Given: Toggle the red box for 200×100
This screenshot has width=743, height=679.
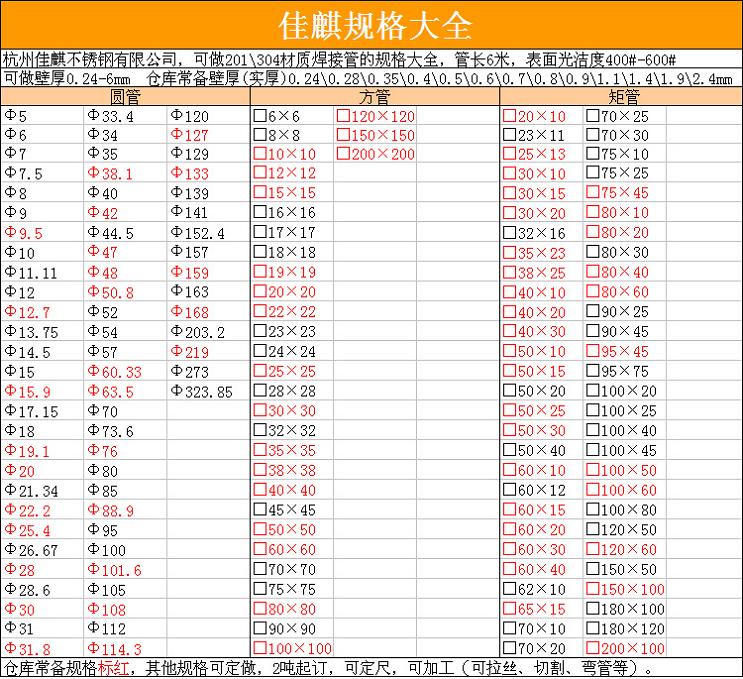Looking at the screenshot, I should tap(592, 649).
